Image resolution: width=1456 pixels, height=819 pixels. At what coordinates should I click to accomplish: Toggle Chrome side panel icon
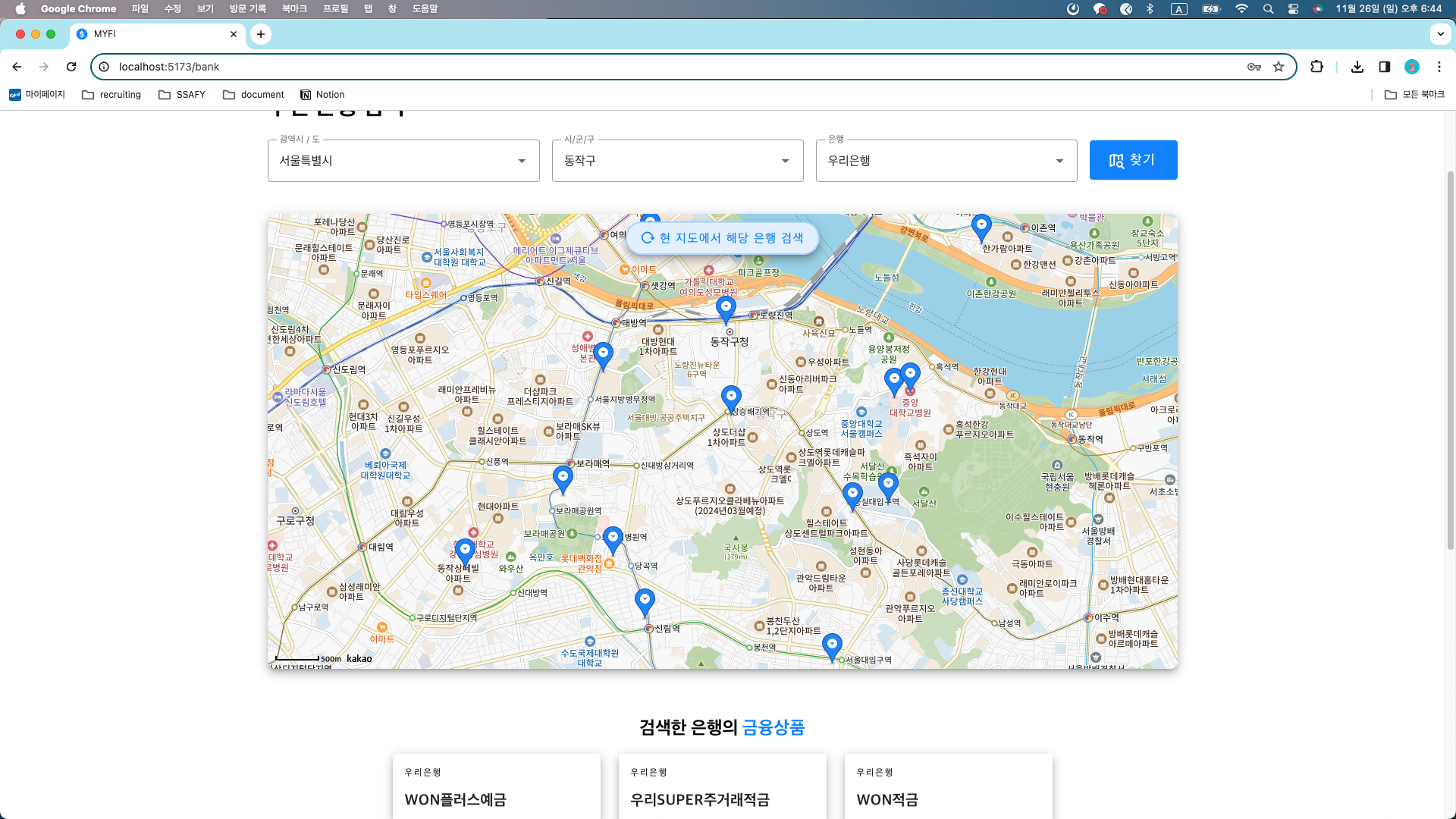click(x=1385, y=67)
